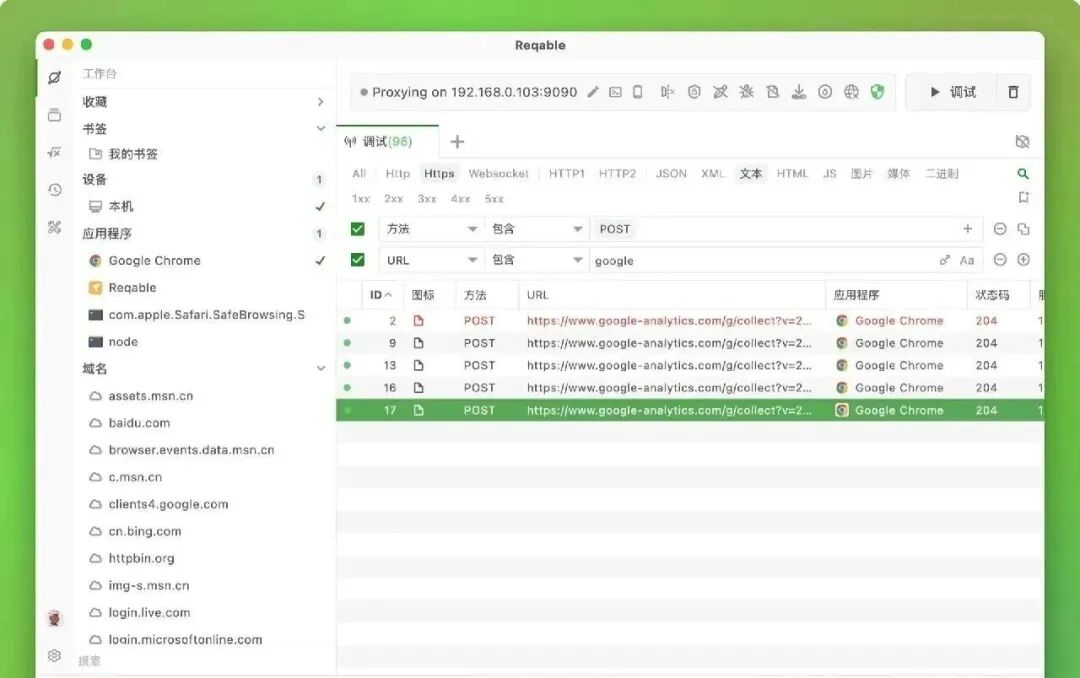Remove the google URL filter row
This screenshot has width=1080, height=678.
(1000, 260)
